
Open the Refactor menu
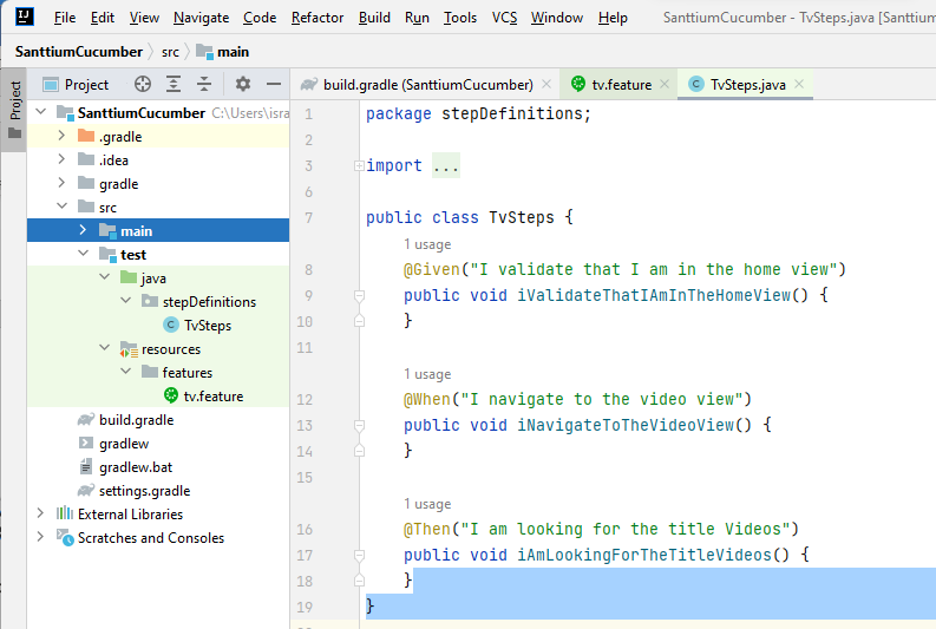317,18
